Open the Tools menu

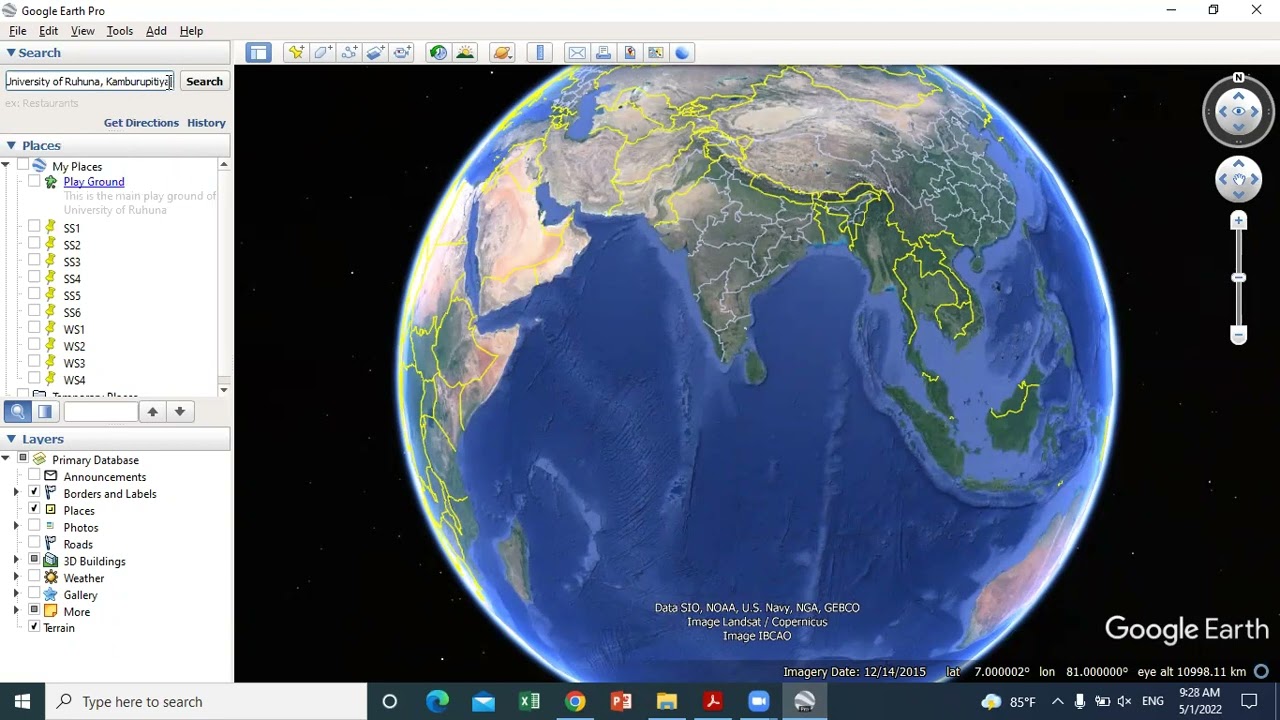120,31
